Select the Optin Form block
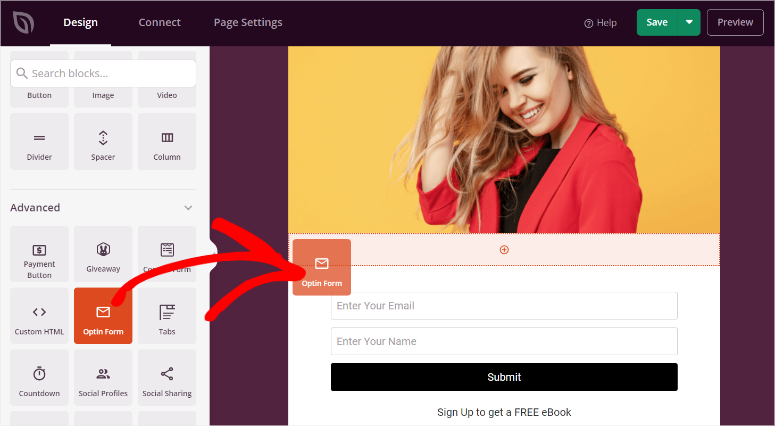The image size is (775, 426). 103,316
